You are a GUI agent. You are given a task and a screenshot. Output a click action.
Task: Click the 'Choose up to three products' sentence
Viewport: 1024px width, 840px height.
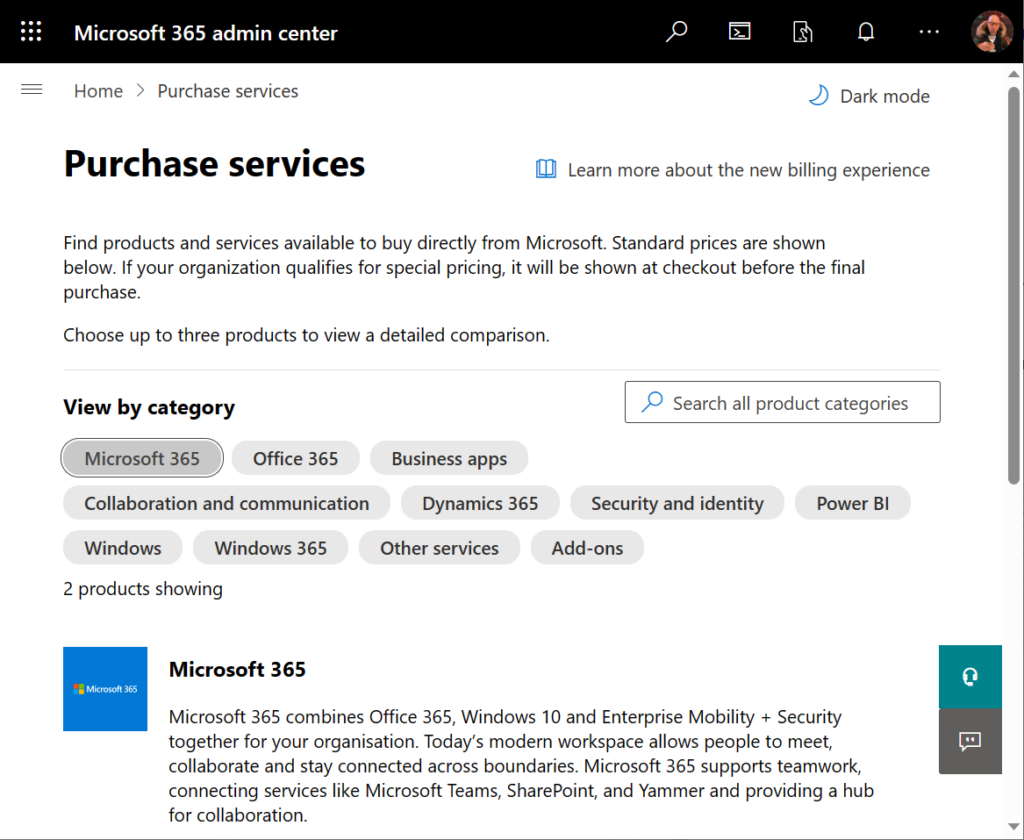[x=306, y=335]
